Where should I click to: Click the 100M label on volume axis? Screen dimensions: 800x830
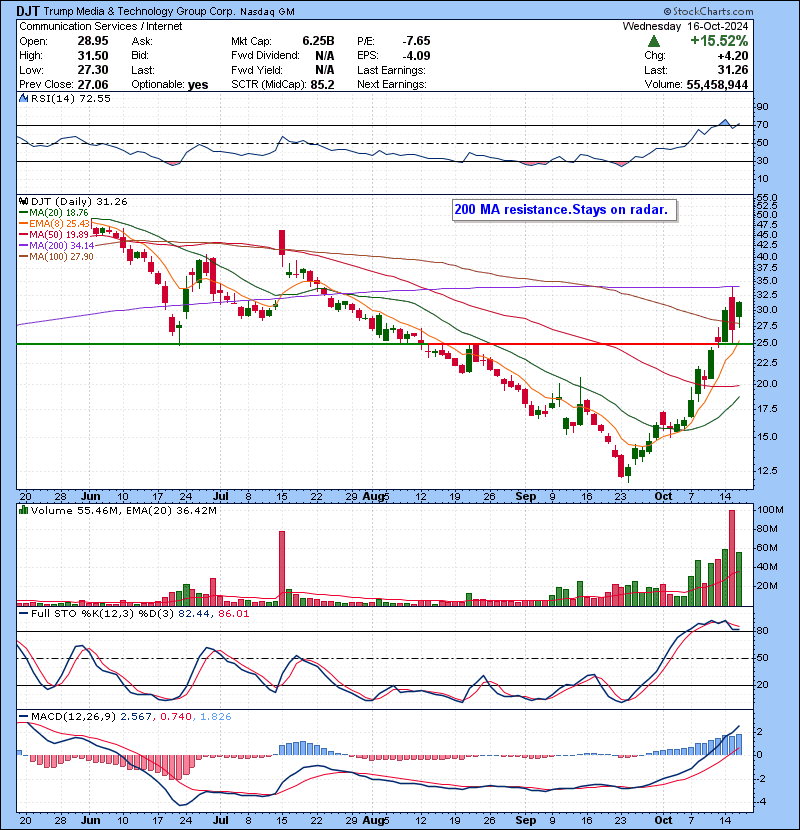click(770, 510)
